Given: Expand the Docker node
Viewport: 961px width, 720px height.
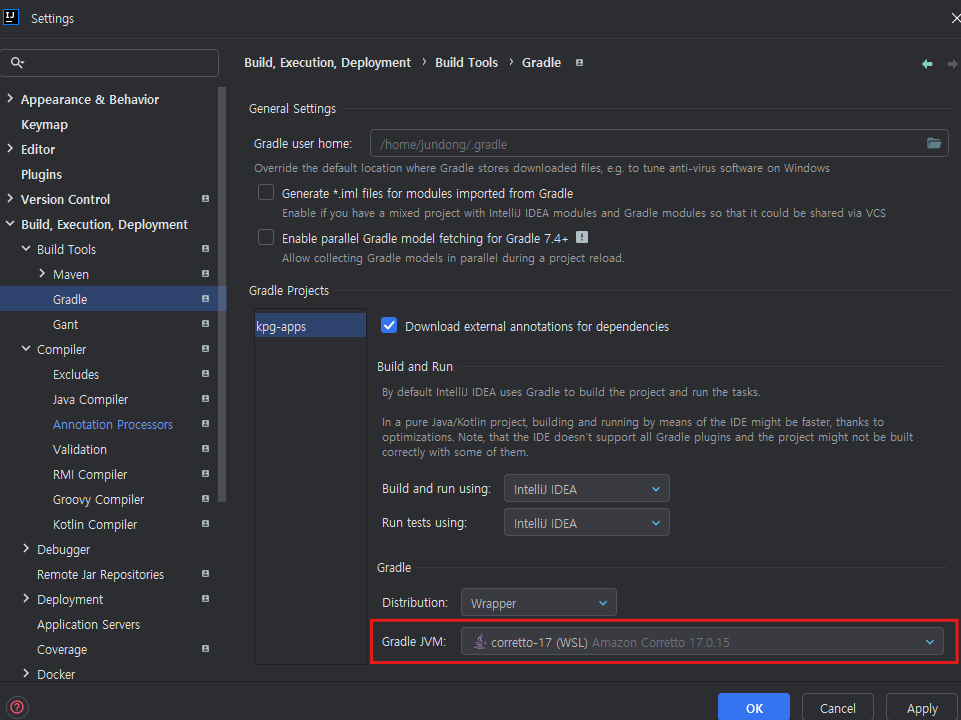Looking at the screenshot, I should click(26, 673).
